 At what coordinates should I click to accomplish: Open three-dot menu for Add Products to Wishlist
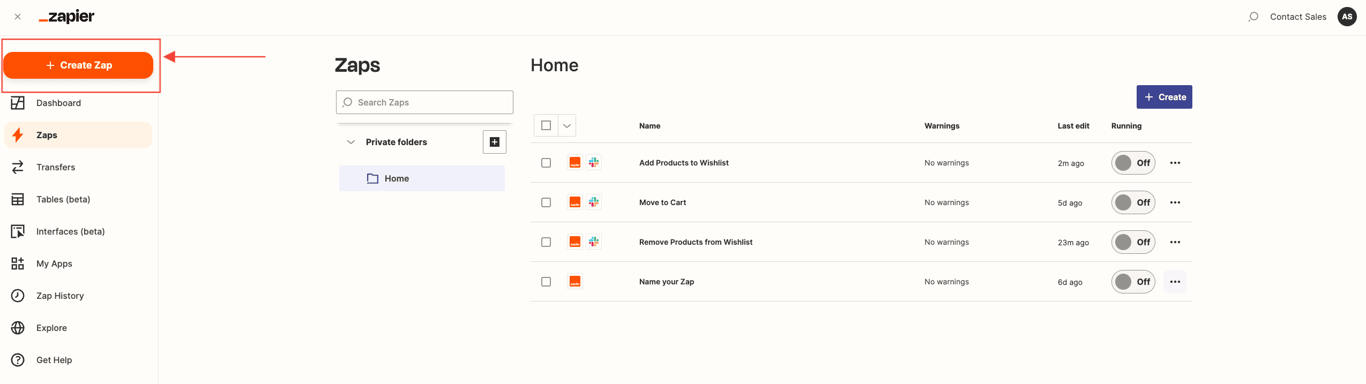coord(1175,163)
